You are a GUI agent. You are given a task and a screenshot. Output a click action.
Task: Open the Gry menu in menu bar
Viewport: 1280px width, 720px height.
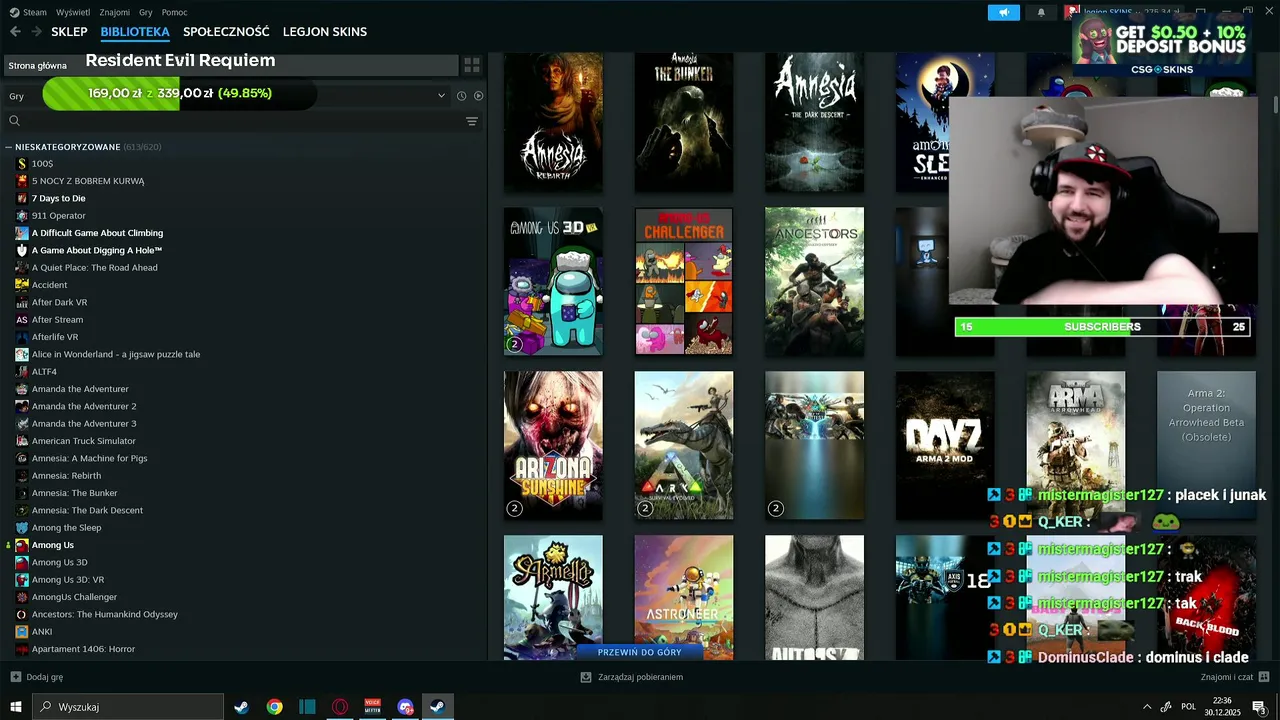click(146, 12)
